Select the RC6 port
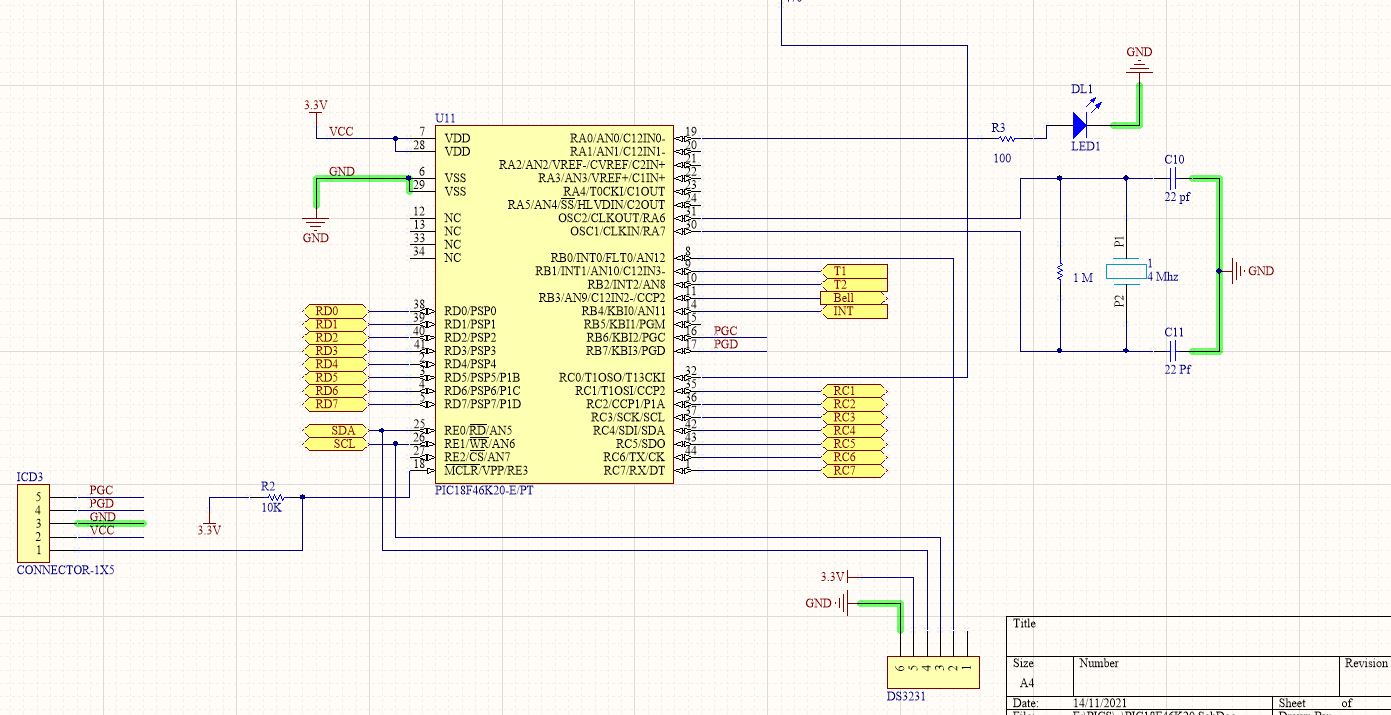This screenshot has height=715, width=1391. (854, 457)
